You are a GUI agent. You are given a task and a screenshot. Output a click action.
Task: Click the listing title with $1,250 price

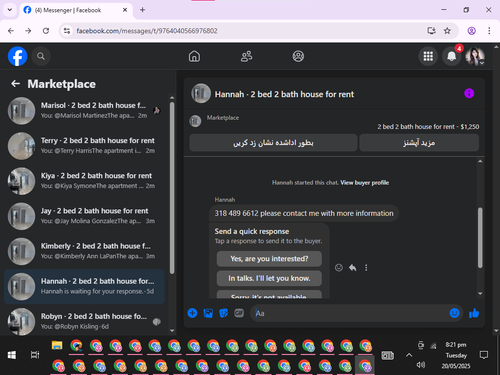(x=428, y=127)
